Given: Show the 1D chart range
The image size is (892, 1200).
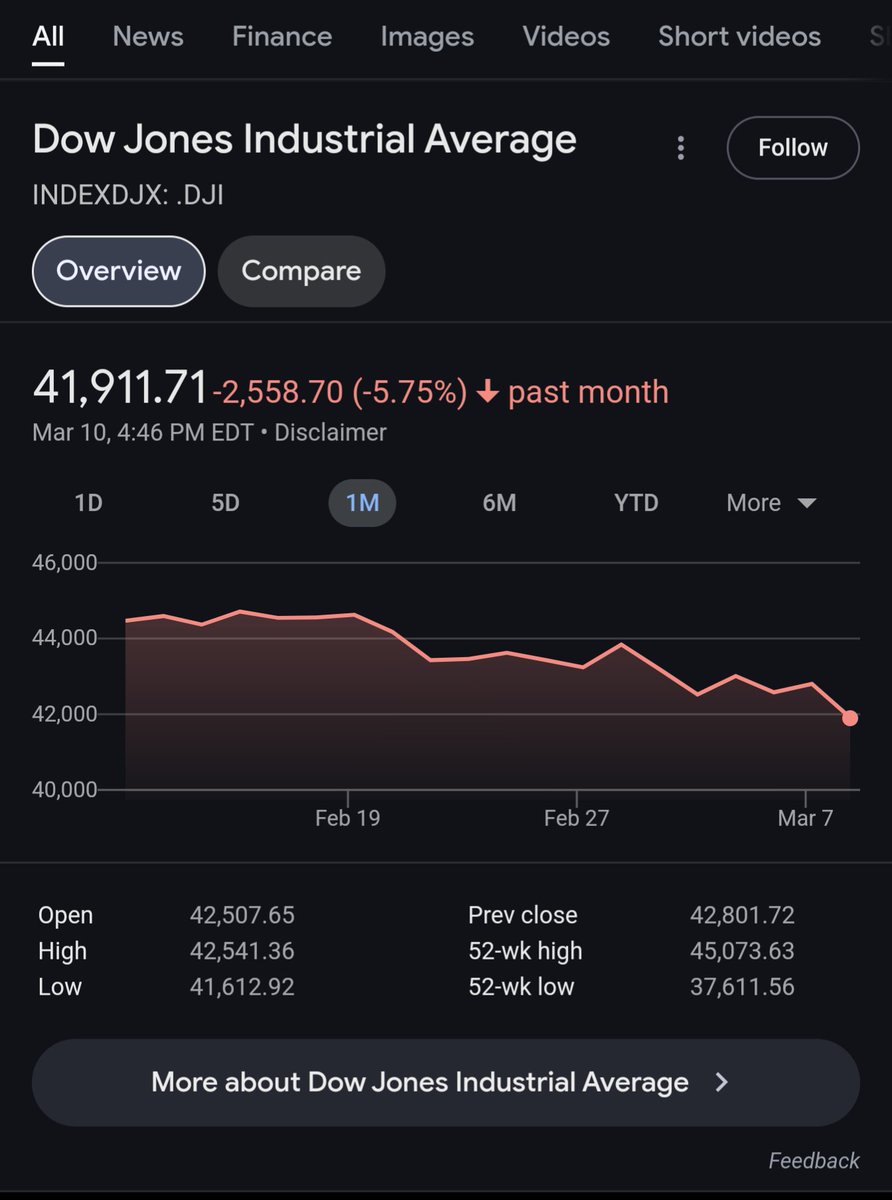Looking at the screenshot, I should (89, 503).
